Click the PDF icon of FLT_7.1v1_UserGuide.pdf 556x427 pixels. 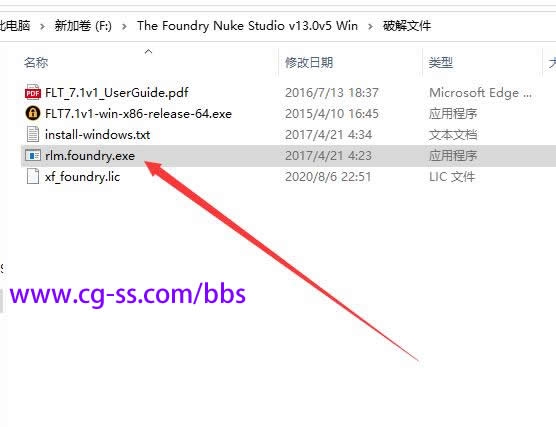[x=33, y=93]
